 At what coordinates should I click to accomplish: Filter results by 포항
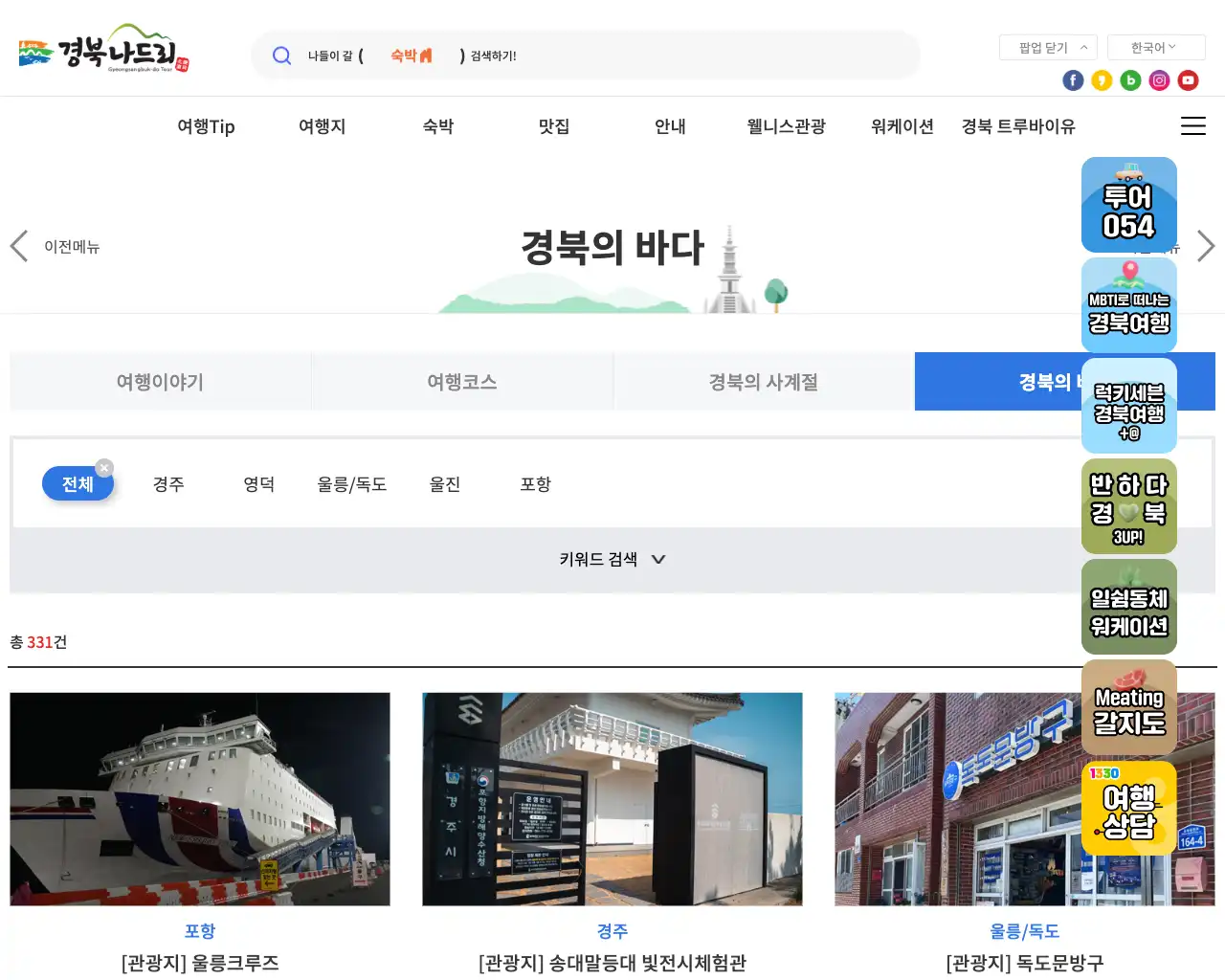pos(535,484)
